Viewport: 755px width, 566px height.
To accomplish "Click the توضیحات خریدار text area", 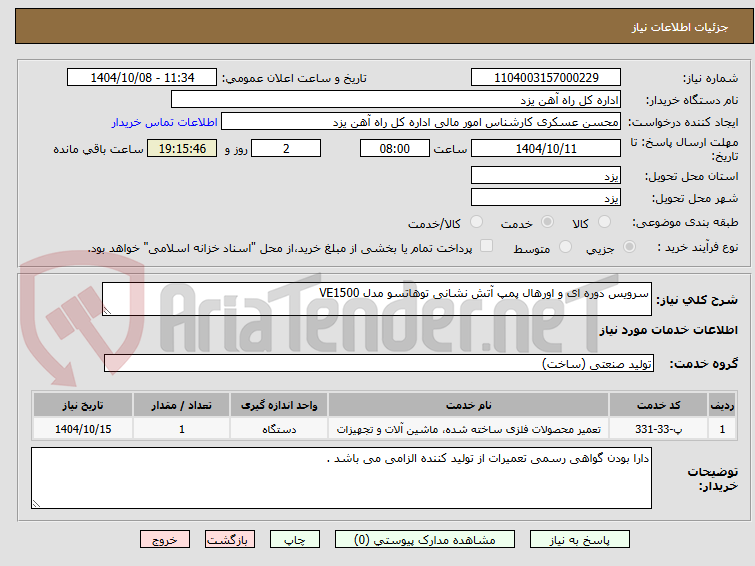I will [341, 478].
